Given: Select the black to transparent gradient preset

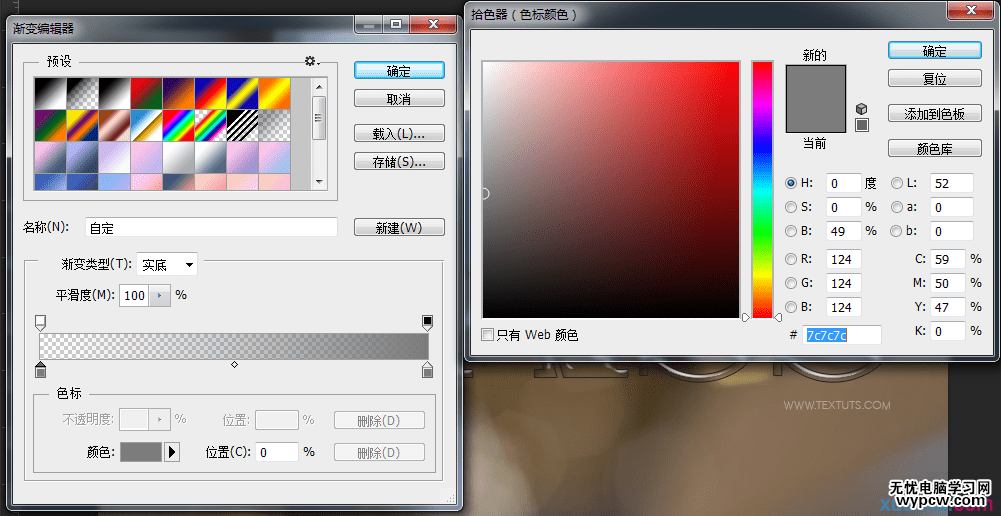Looking at the screenshot, I should 82,93.
